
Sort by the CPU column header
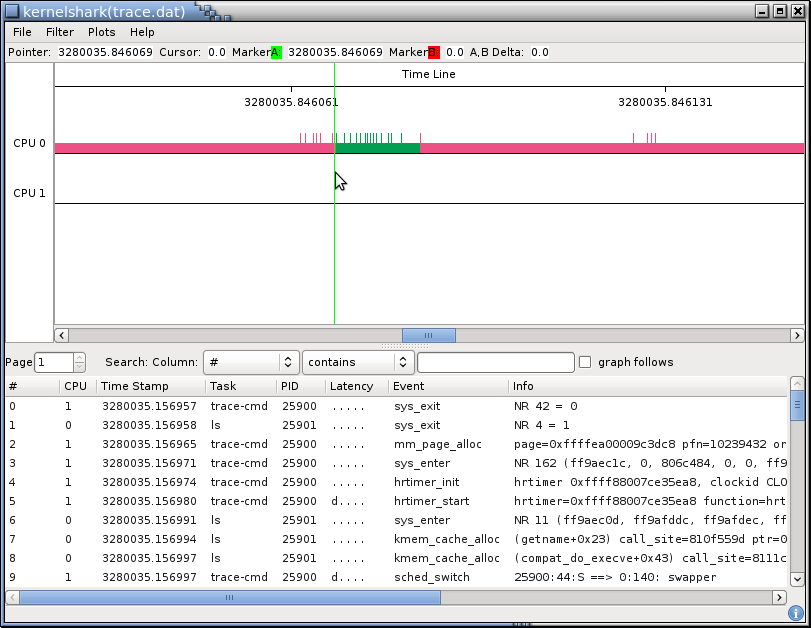pos(78,386)
